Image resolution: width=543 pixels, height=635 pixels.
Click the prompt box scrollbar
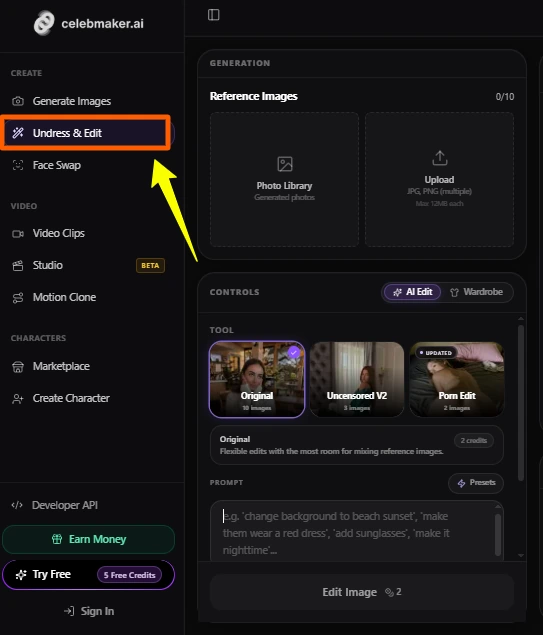coord(498,535)
